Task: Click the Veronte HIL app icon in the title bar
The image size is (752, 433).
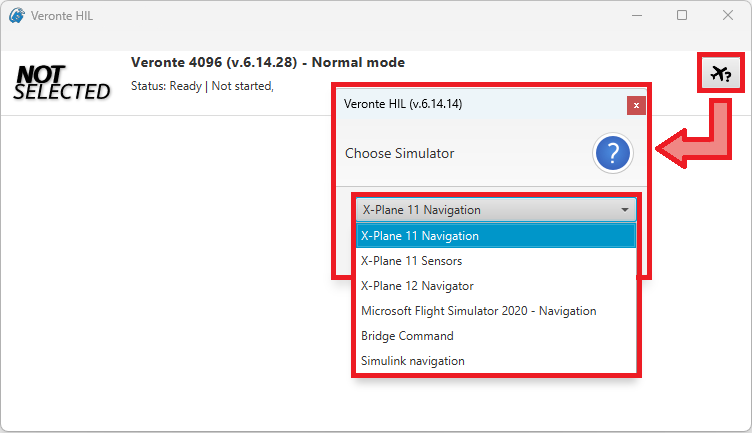Action: [x=17, y=15]
